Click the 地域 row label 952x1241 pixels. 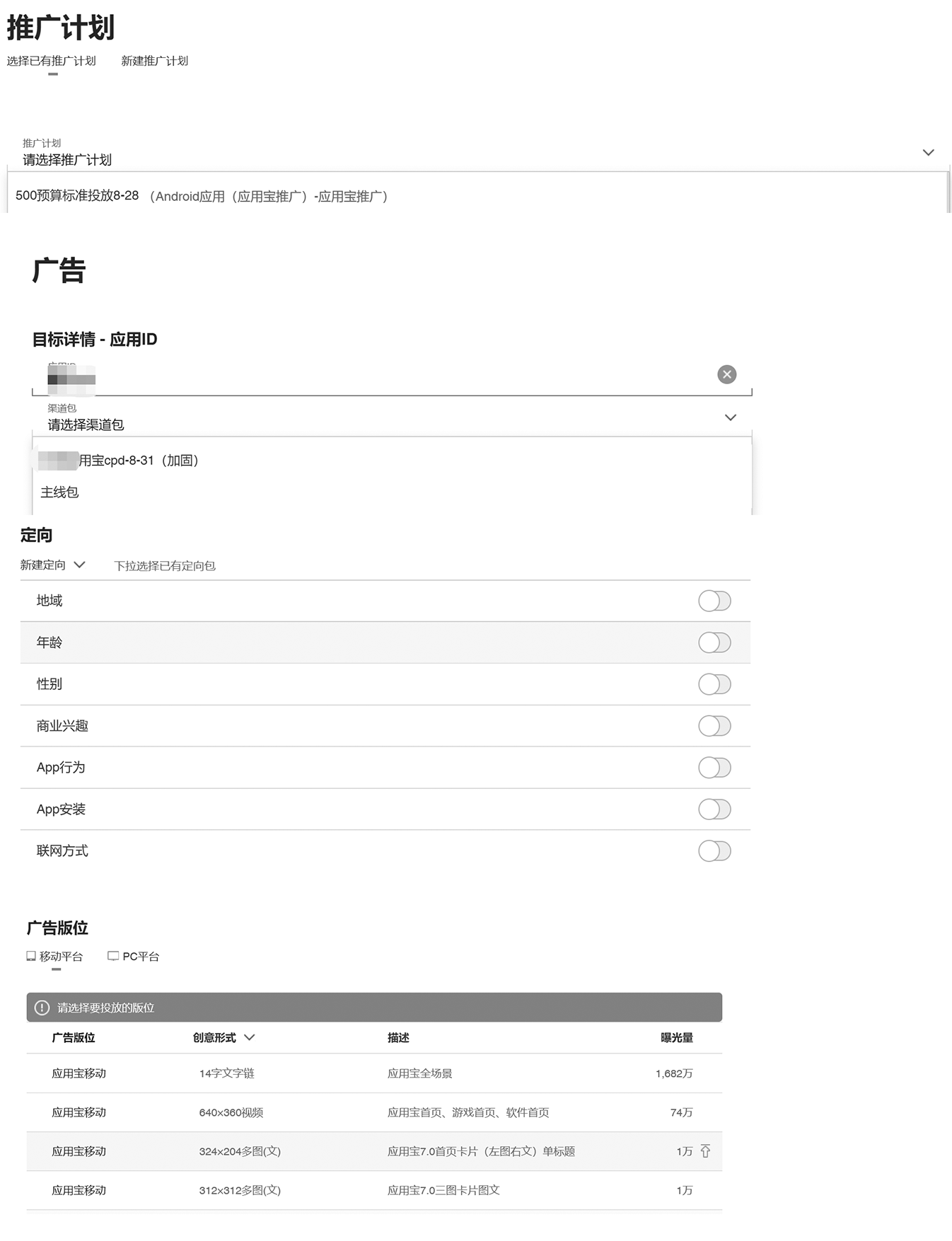coord(50,601)
